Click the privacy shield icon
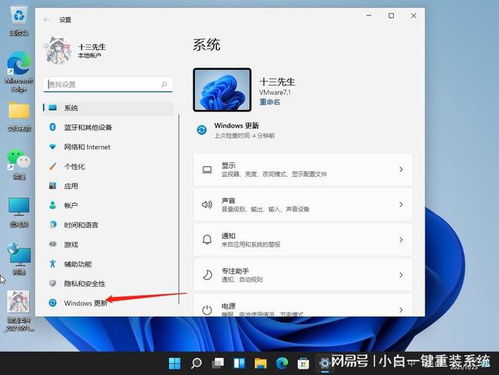The height and width of the screenshot is (375, 499). pyautogui.click(x=52, y=283)
